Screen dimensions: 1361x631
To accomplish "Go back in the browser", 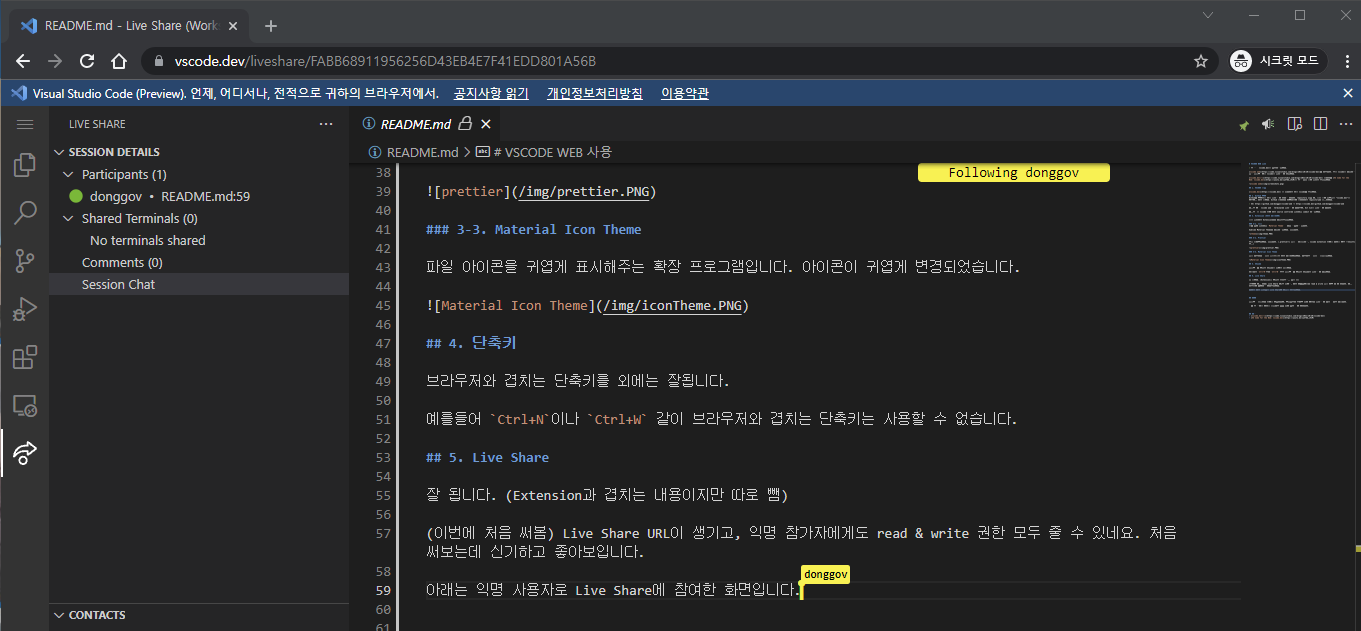I will (23, 61).
